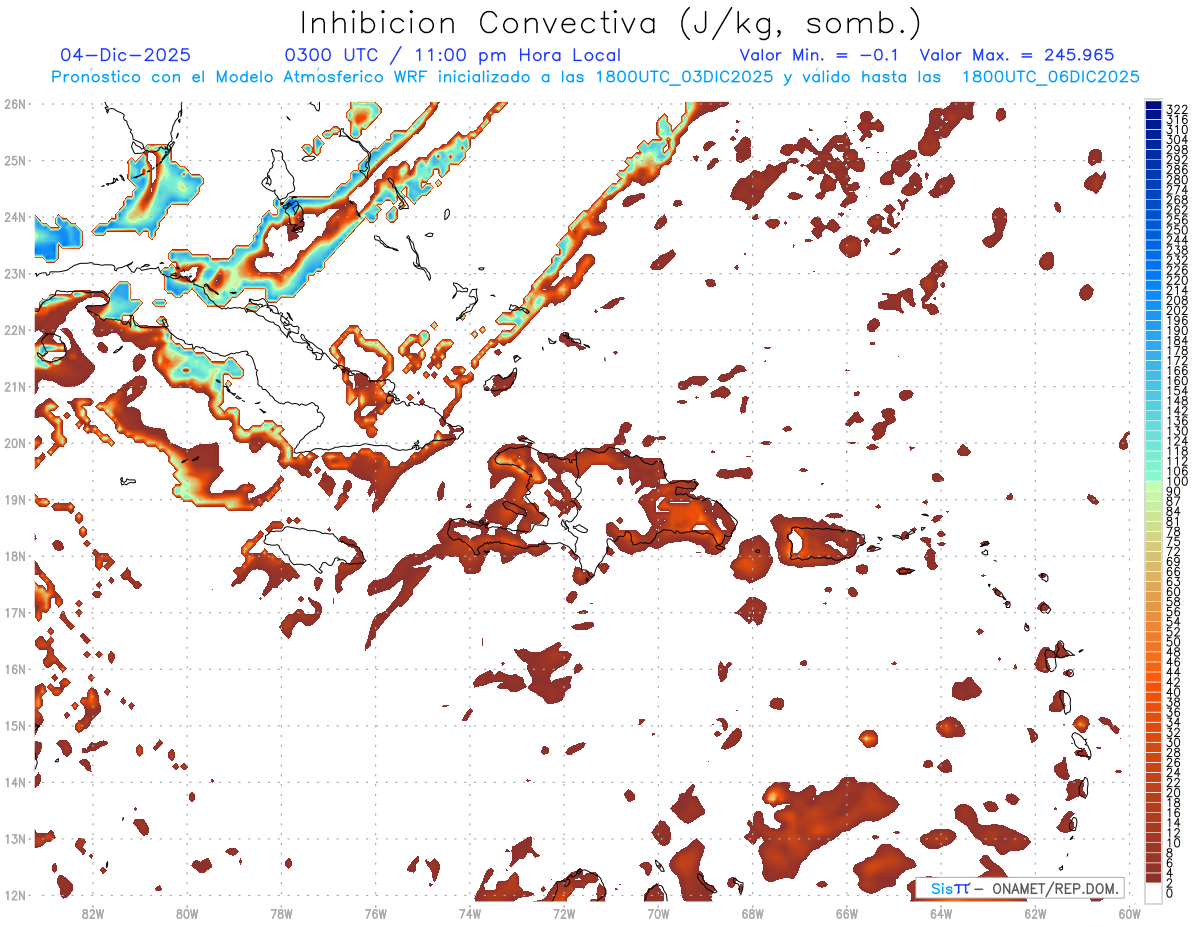This screenshot has height=927, width=1200.
Task: Click the 'SisTT - ONAMET/REP.DOM.' label
Action: pyautogui.click(x=1020, y=888)
